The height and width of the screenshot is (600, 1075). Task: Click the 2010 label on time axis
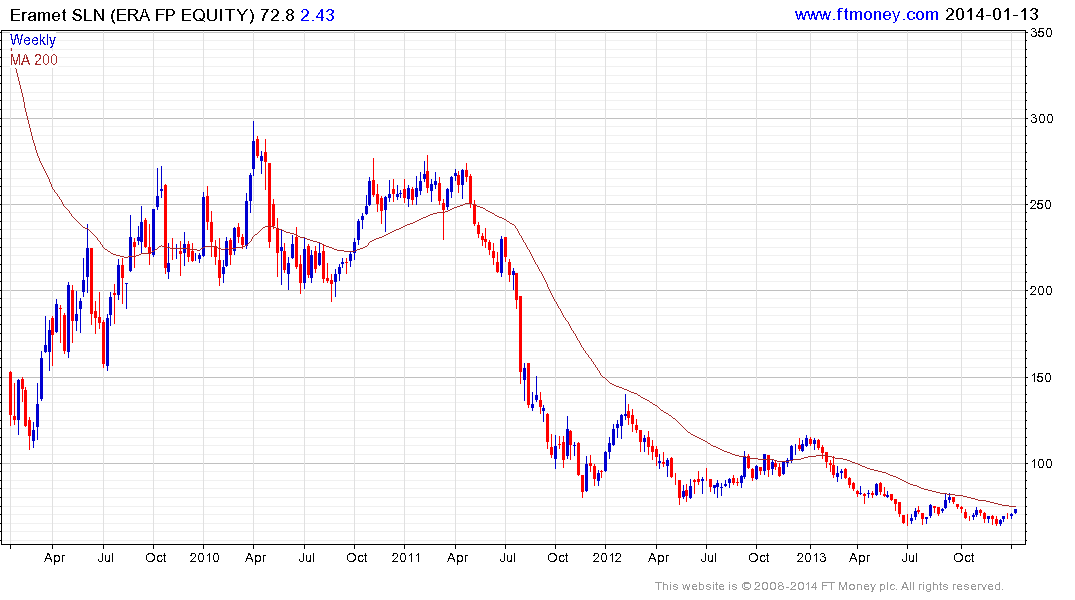[x=204, y=557]
